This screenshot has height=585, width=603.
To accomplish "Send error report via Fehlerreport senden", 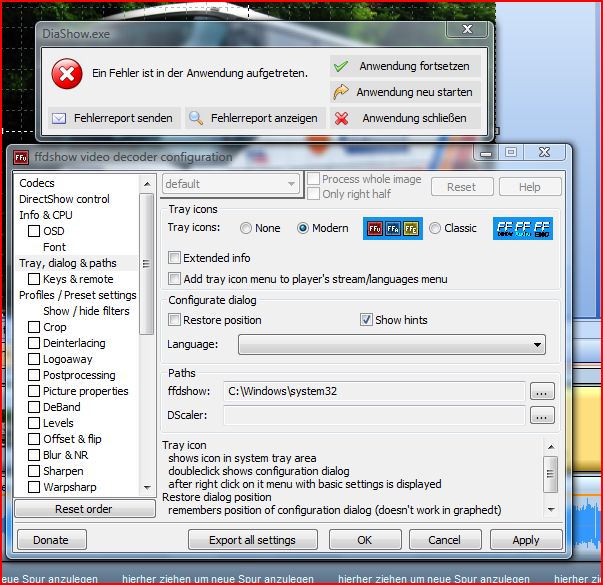I will pyautogui.click(x=114, y=118).
